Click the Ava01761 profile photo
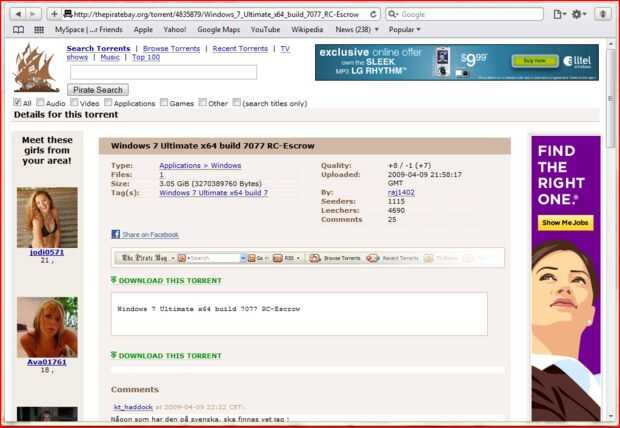 [47, 327]
